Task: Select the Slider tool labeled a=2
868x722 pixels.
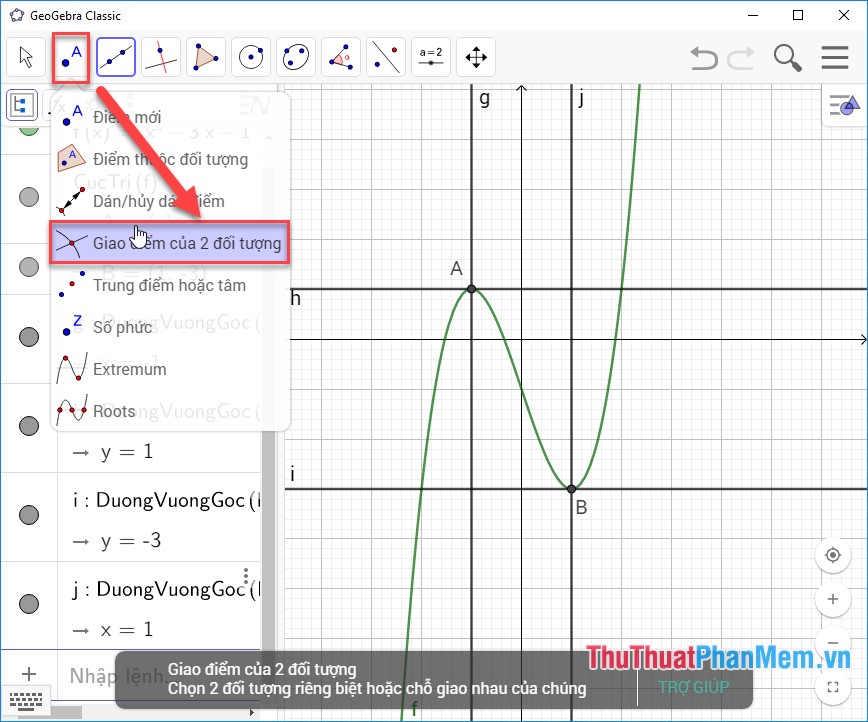Action: pyautogui.click(x=430, y=57)
